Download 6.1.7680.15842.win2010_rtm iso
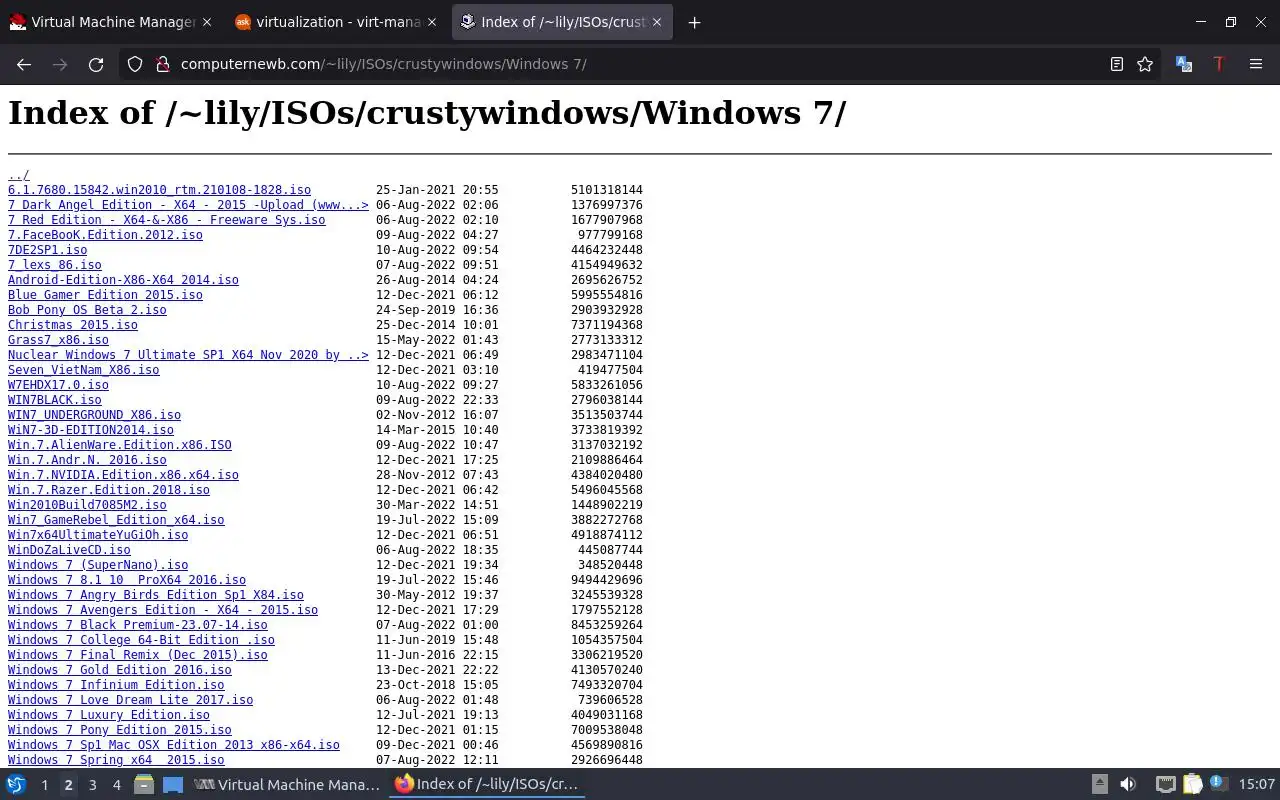The height and width of the screenshot is (800, 1280). click(159, 190)
